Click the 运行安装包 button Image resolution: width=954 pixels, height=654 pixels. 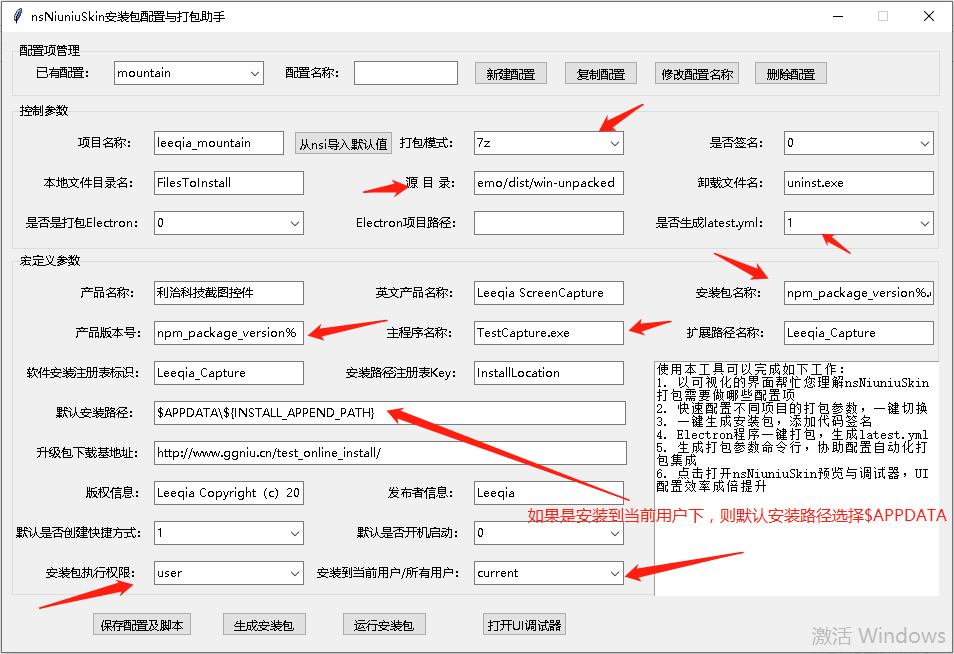pyautogui.click(x=383, y=625)
